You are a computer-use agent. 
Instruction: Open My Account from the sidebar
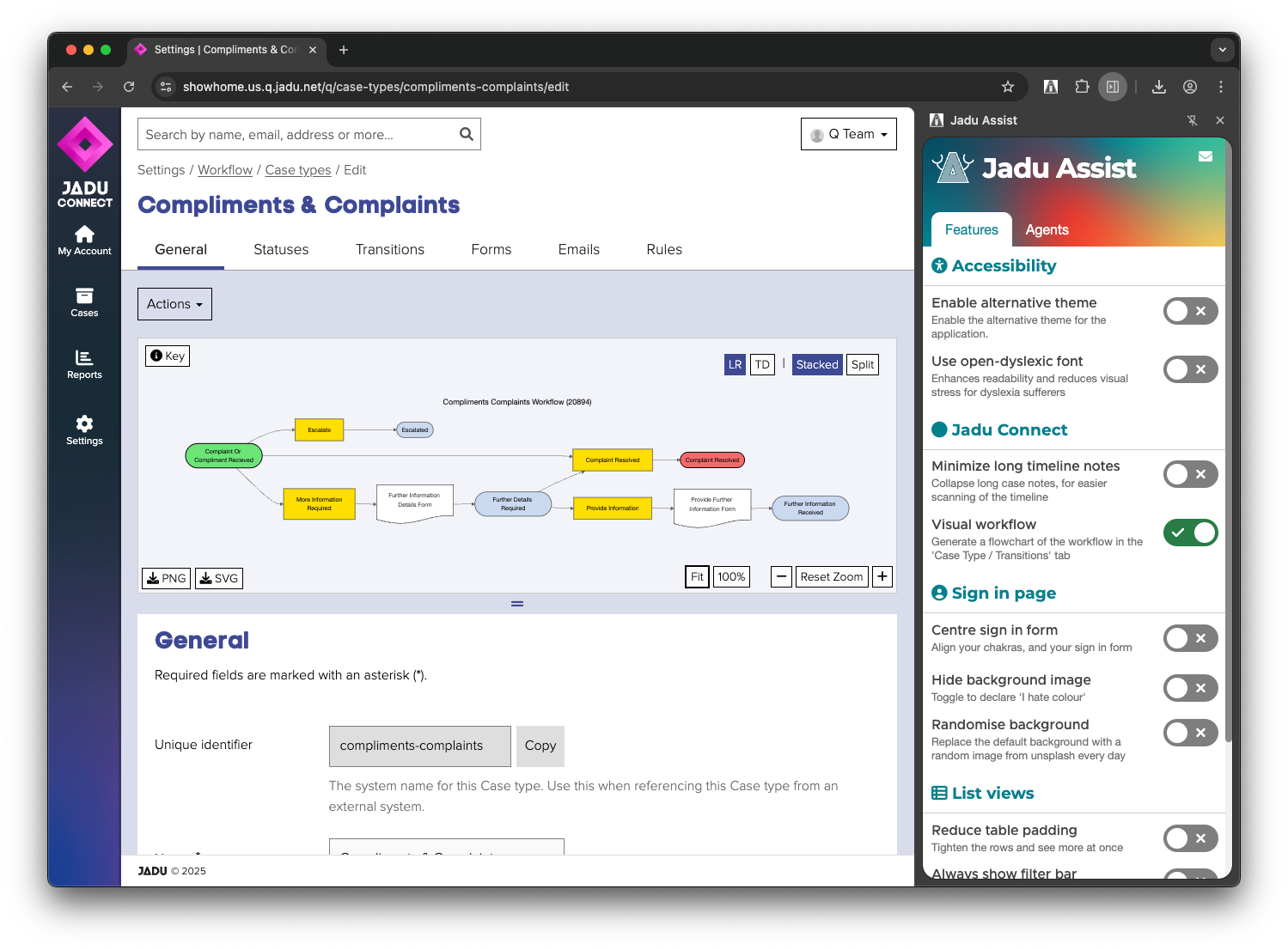click(84, 241)
